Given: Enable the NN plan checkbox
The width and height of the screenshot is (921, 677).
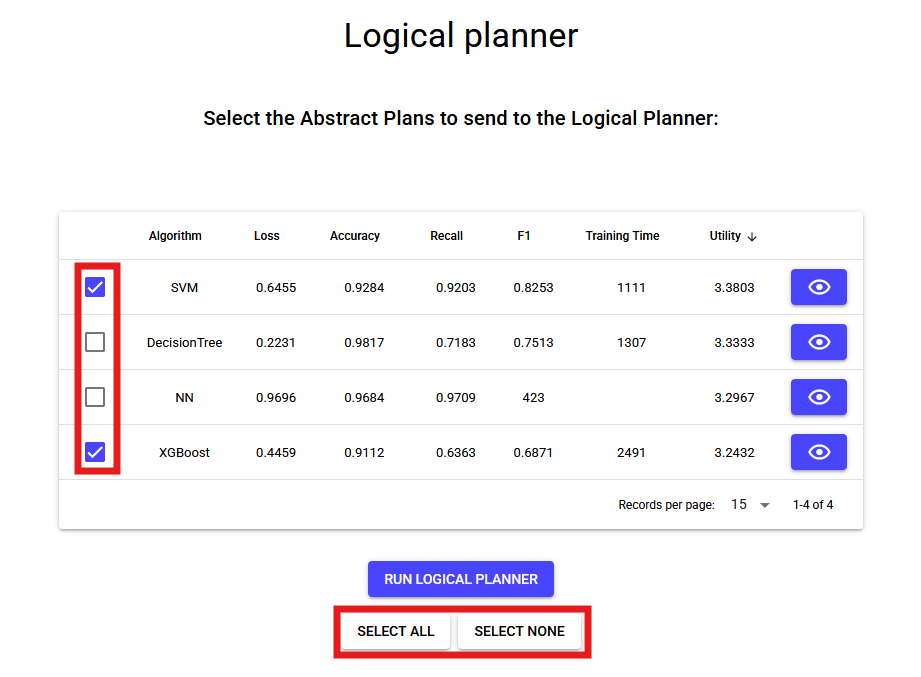Looking at the screenshot, I should [x=95, y=397].
